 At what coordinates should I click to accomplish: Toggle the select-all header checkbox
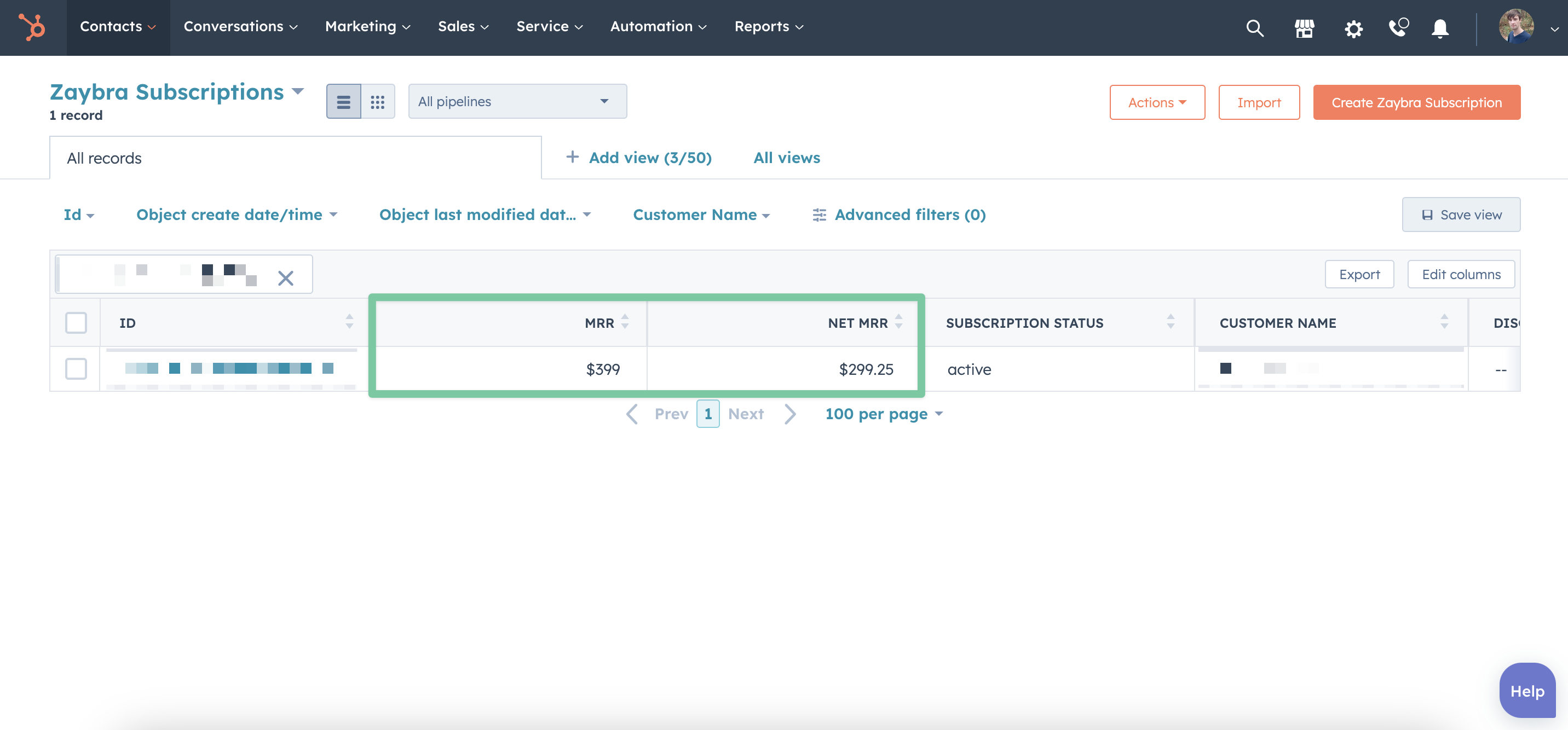[76, 322]
